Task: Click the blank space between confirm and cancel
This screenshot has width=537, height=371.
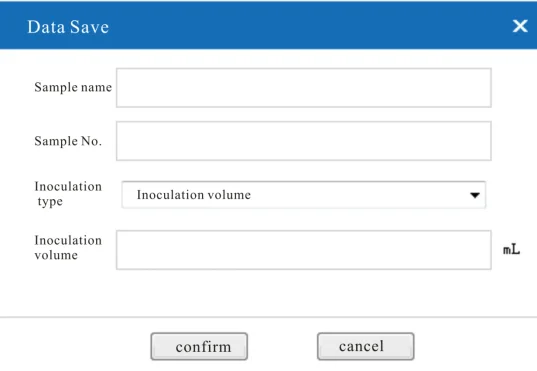Action: [282, 346]
